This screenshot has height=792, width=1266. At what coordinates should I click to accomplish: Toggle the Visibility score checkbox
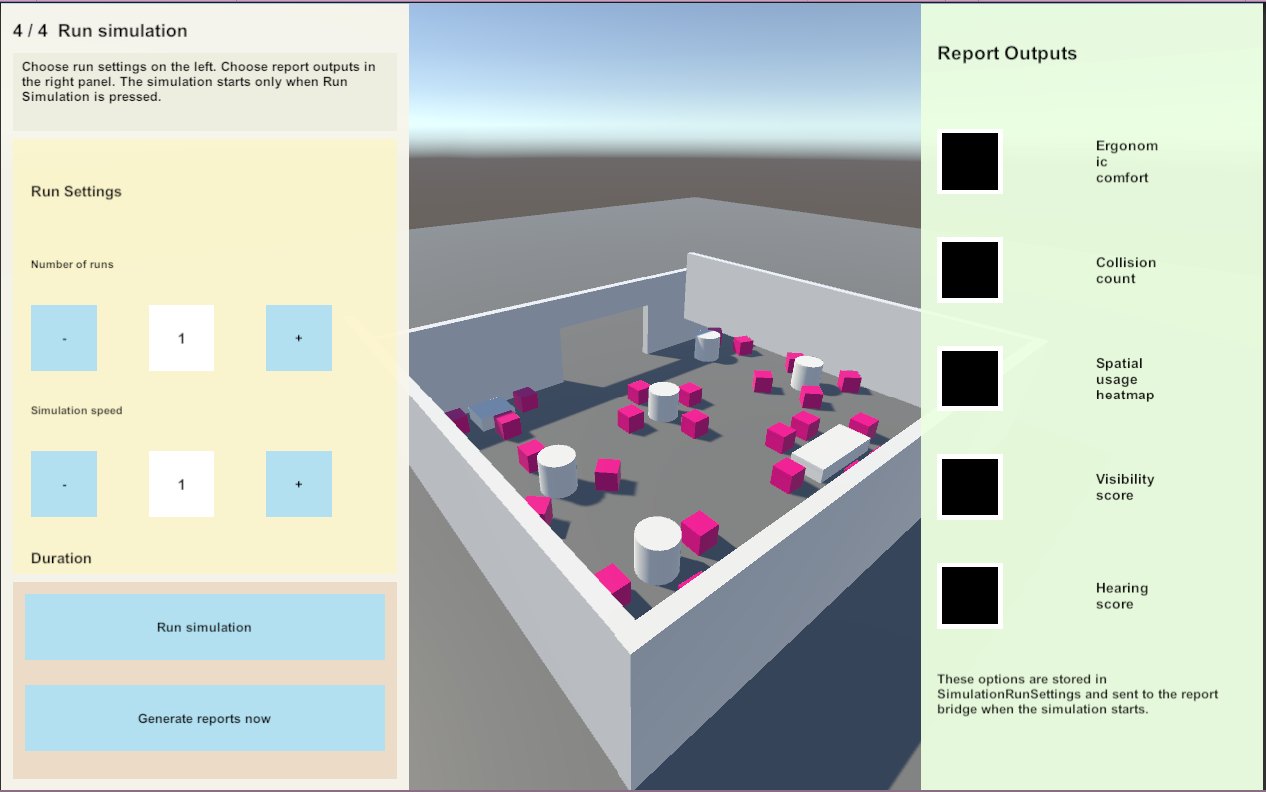click(970, 487)
